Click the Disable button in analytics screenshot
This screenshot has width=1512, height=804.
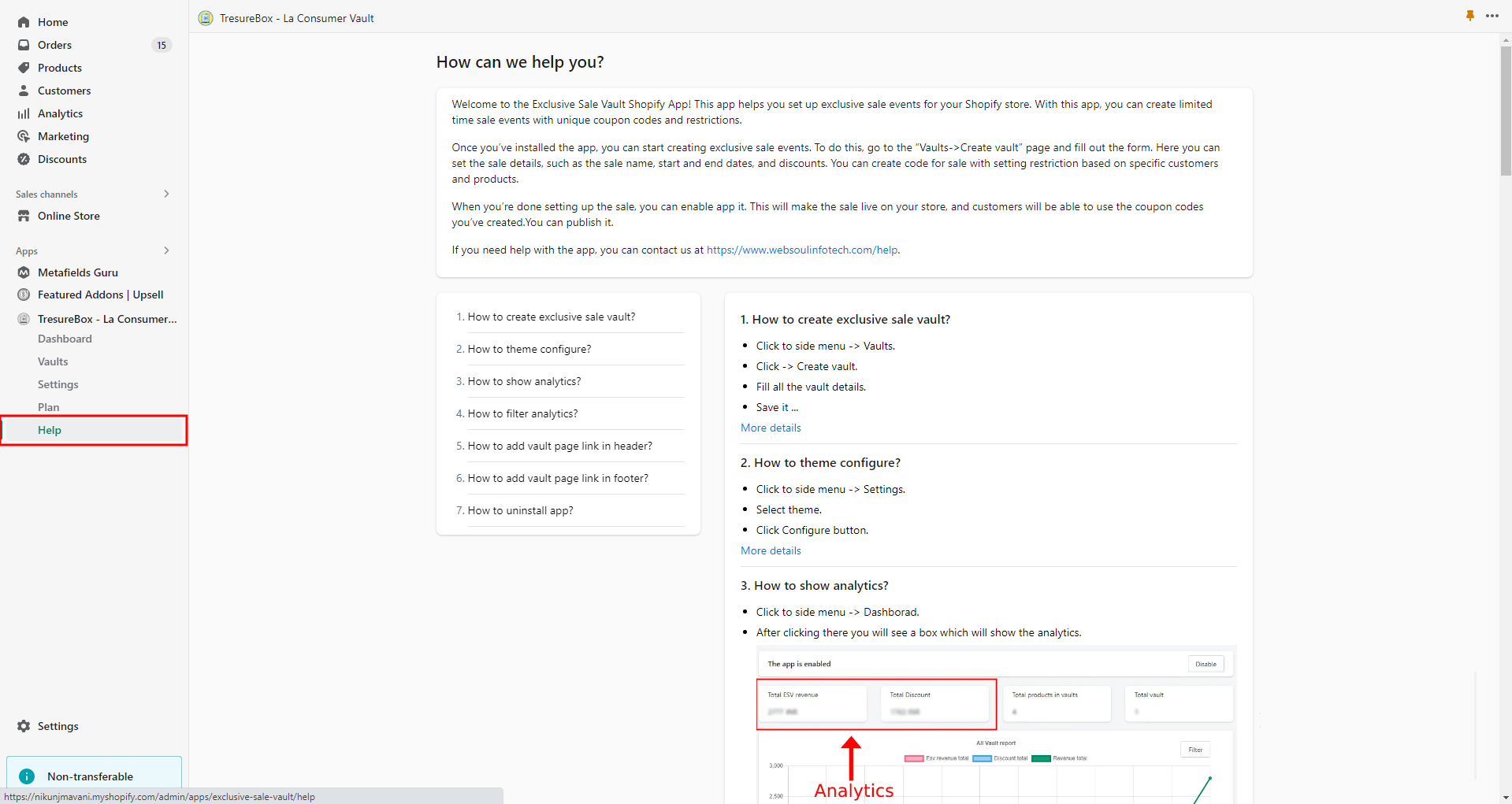click(x=1206, y=664)
